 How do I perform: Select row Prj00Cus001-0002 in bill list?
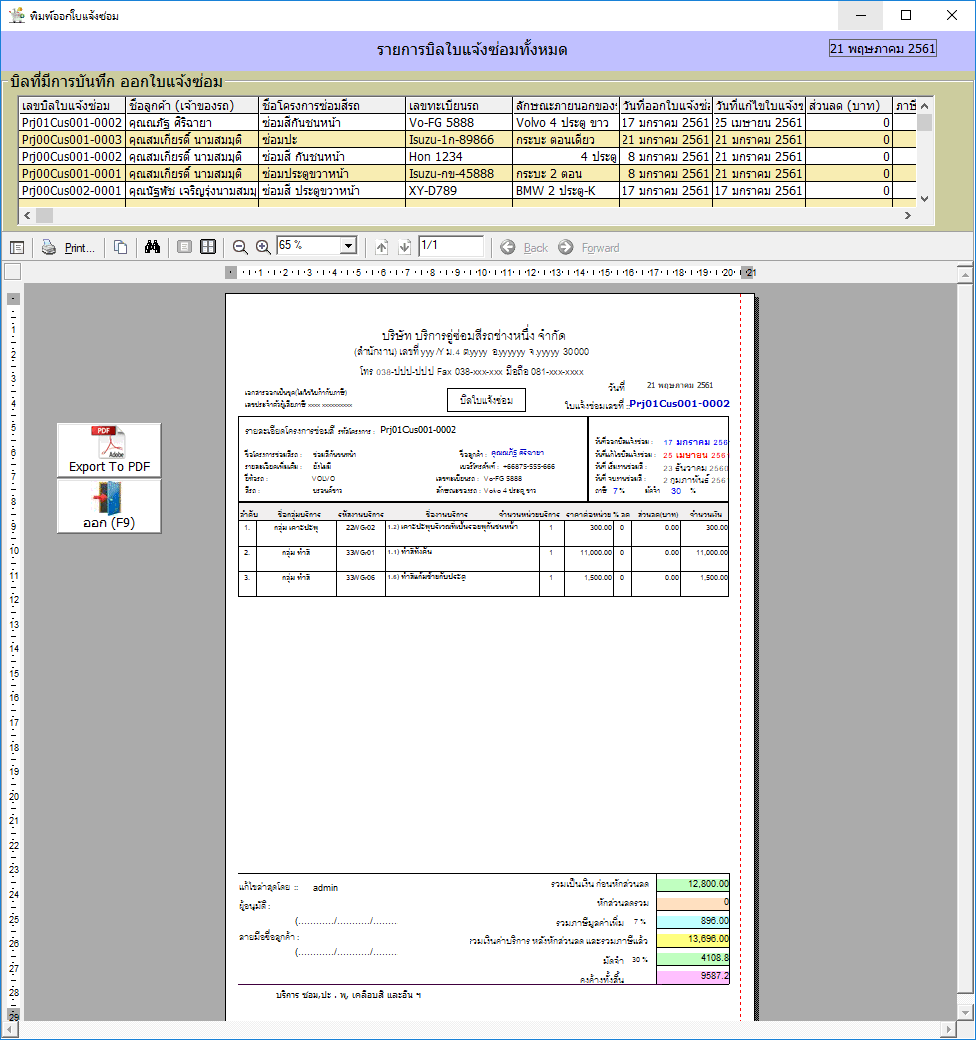(x=467, y=157)
